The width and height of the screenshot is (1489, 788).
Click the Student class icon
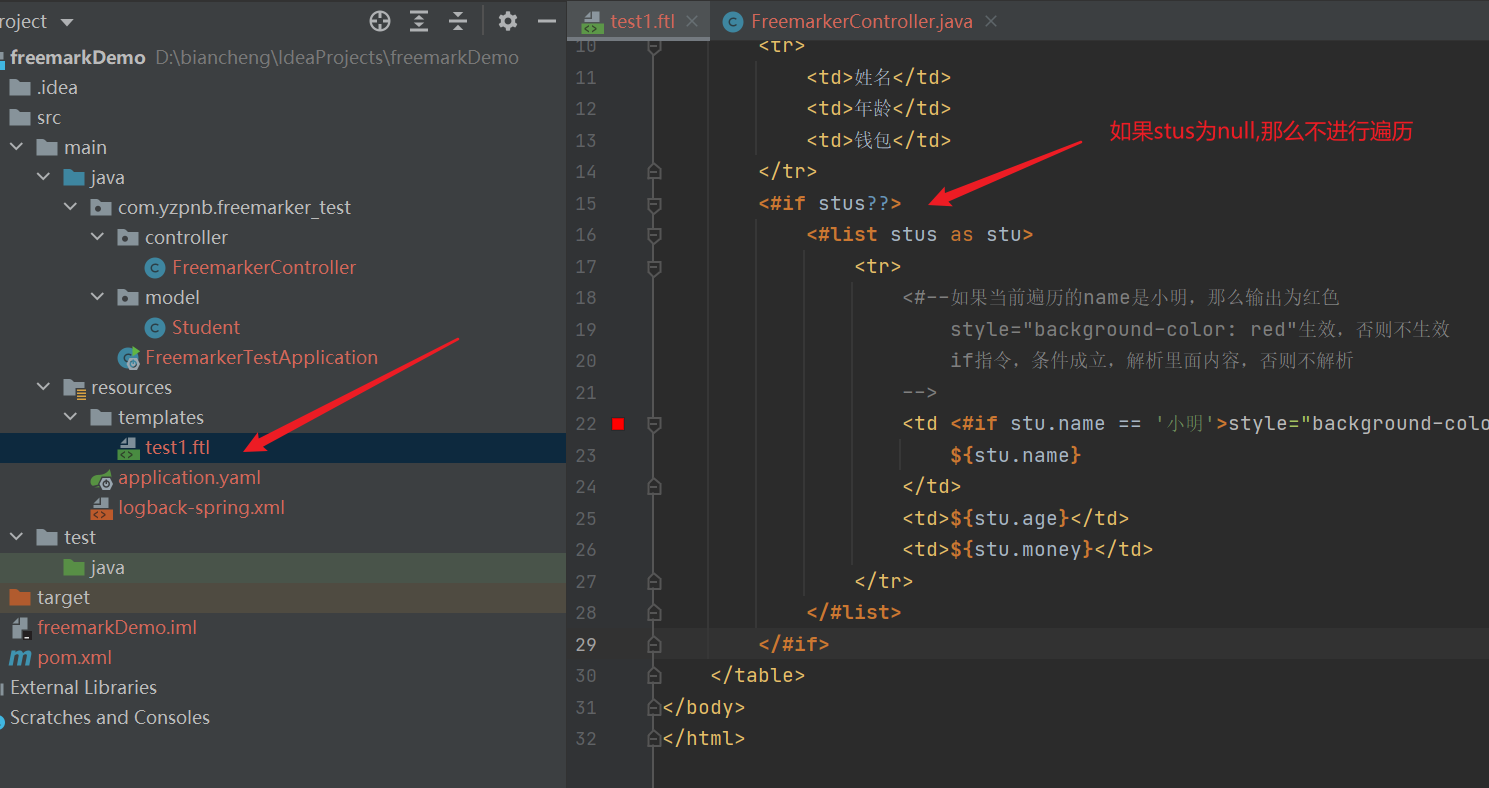point(155,327)
